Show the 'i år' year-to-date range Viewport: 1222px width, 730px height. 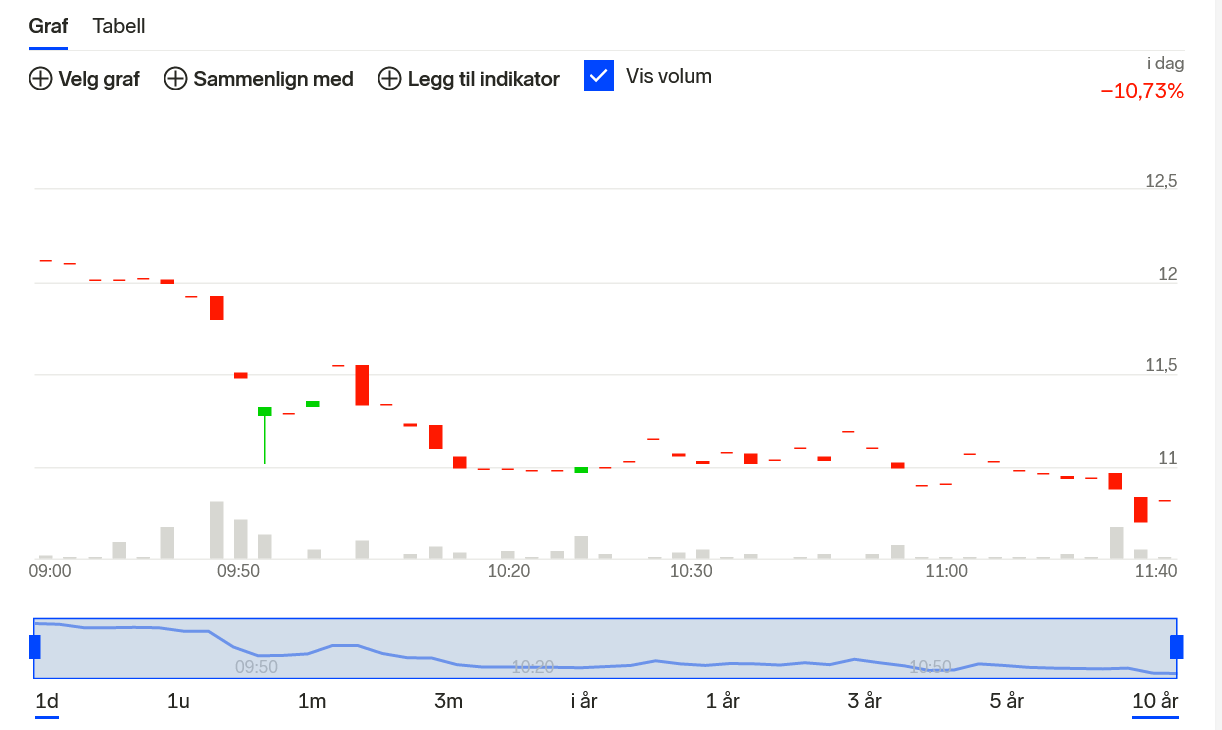coord(584,701)
